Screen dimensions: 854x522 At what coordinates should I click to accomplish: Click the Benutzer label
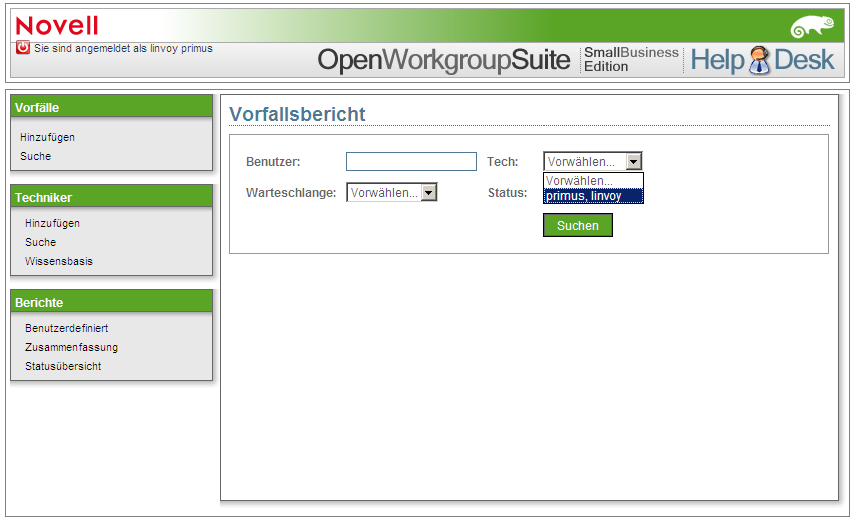pos(273,162)
